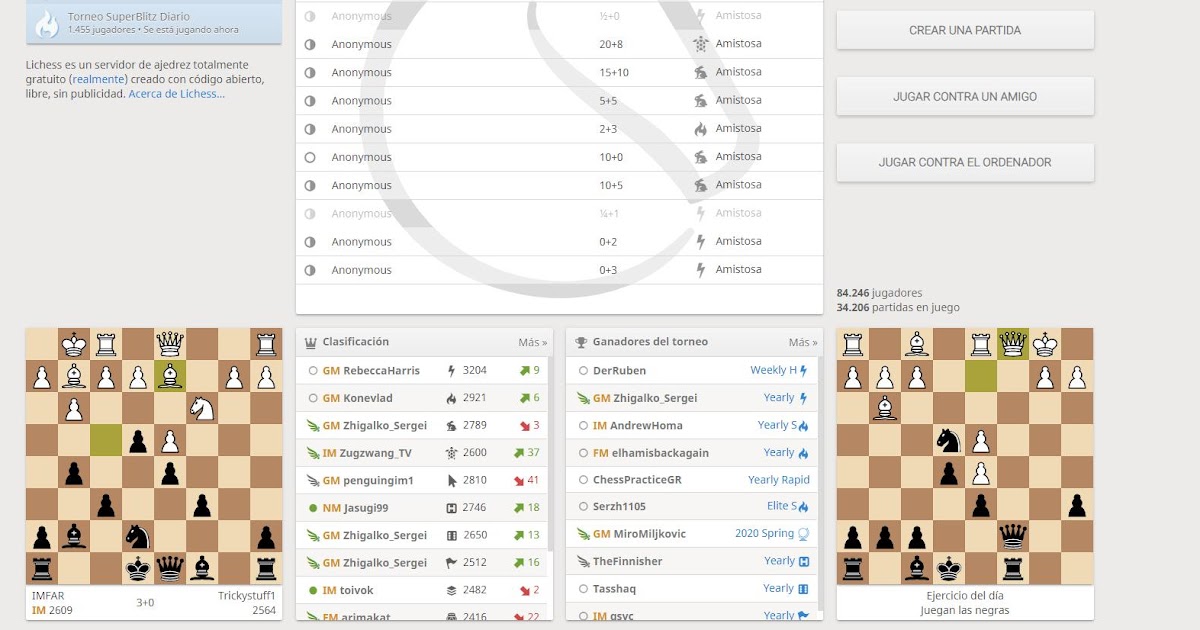Click the CREAR UNA PARTIDA button
This screenshot has height=630, width=1200.
pos(964,30)
